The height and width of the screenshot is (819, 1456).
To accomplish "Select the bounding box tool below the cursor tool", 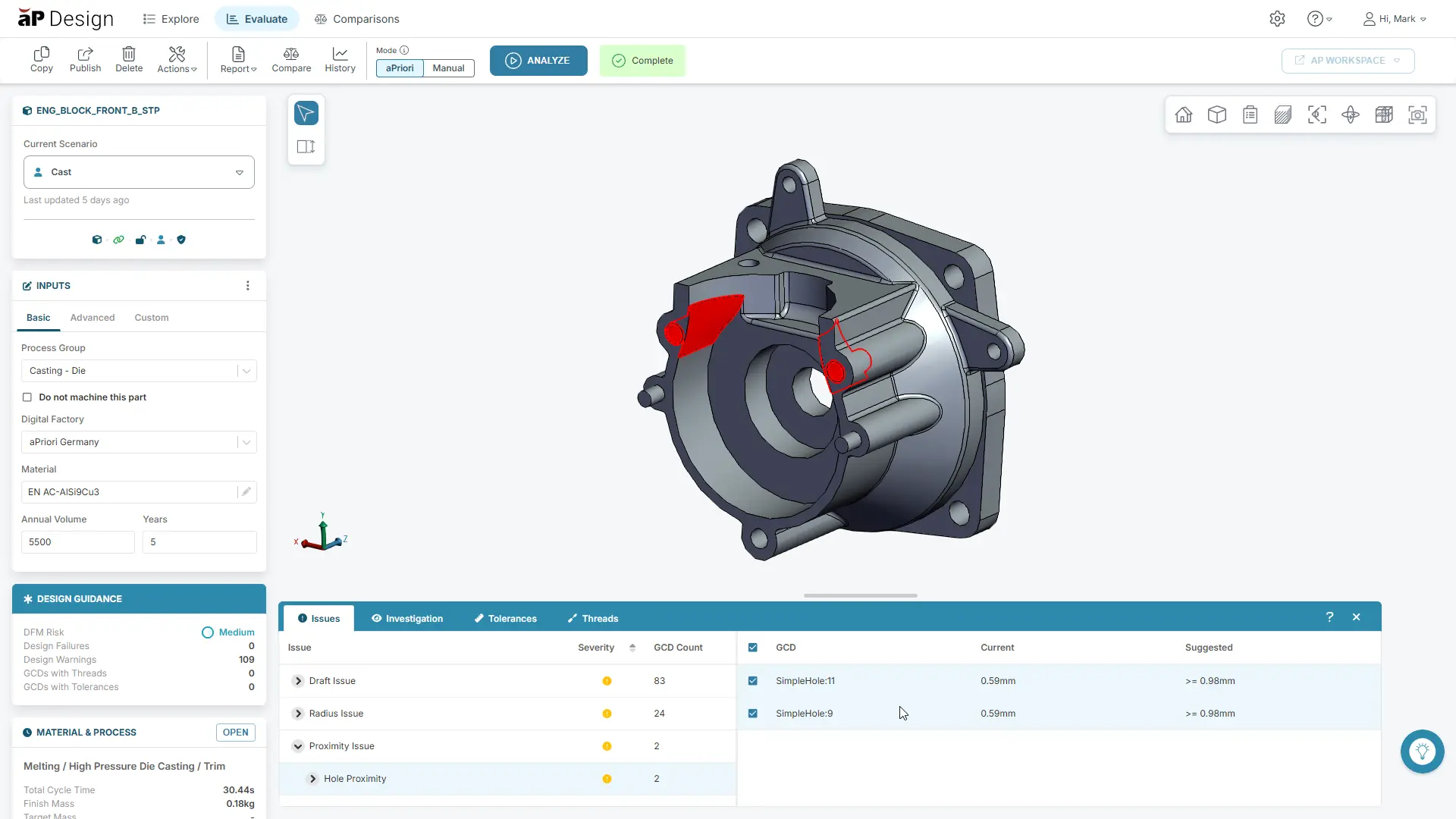I will tap(305, 146).
